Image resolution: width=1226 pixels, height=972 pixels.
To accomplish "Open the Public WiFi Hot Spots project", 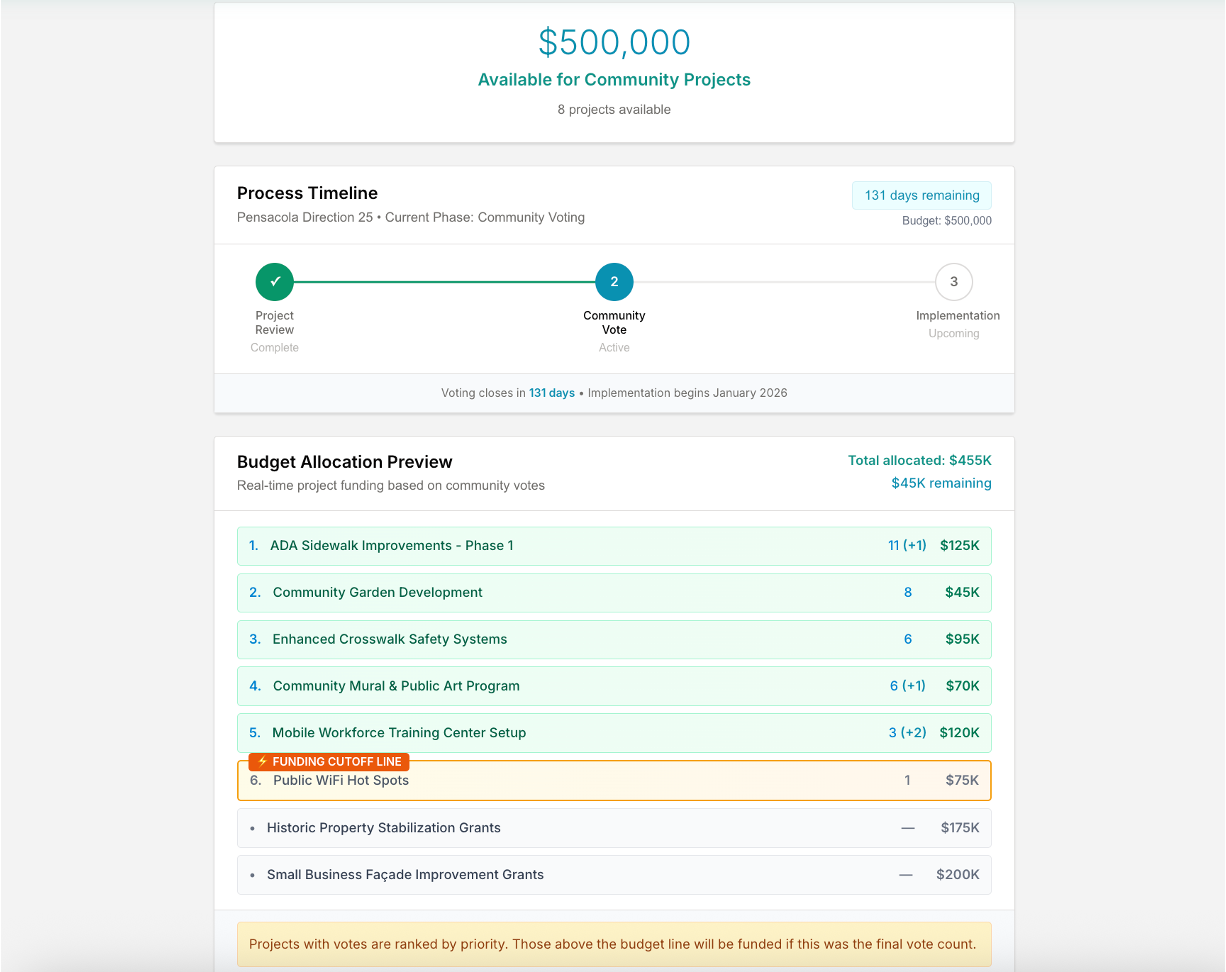I will tap(341, 781).
